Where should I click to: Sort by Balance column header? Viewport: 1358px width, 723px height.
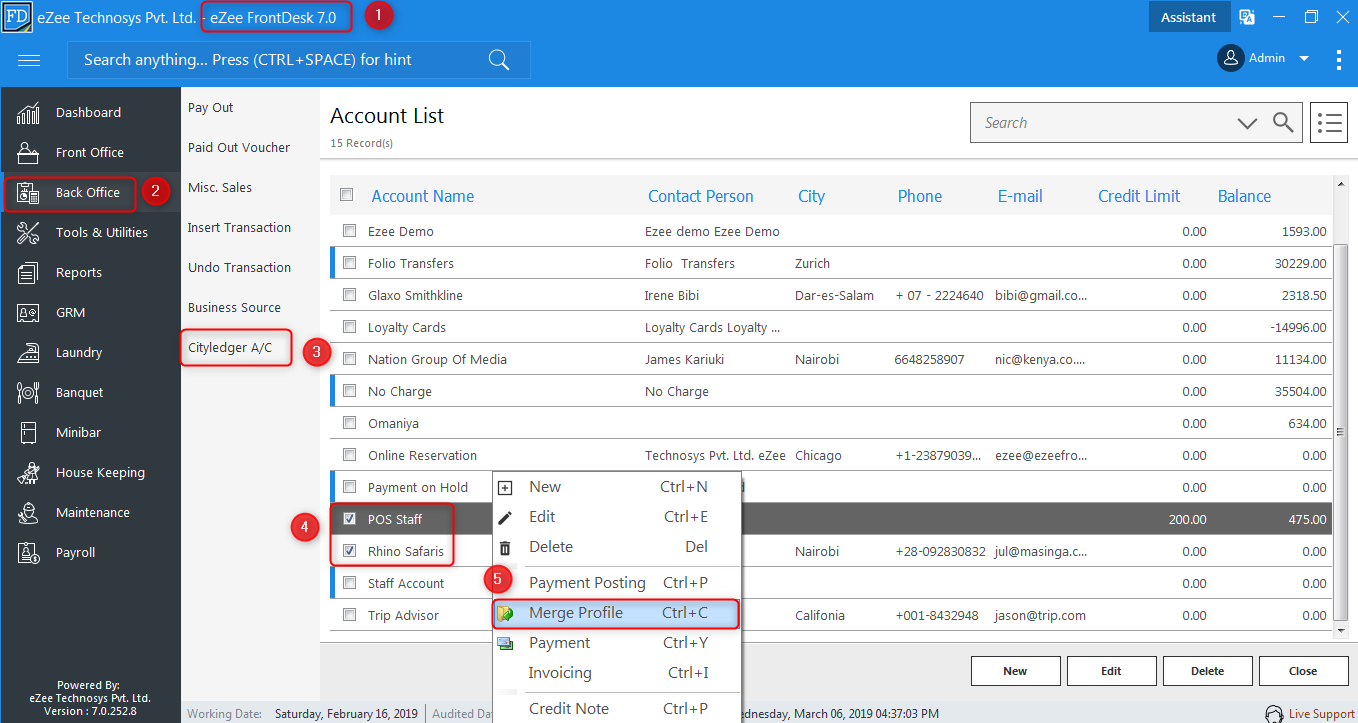pyautogui.click(x=1244, y=196)
